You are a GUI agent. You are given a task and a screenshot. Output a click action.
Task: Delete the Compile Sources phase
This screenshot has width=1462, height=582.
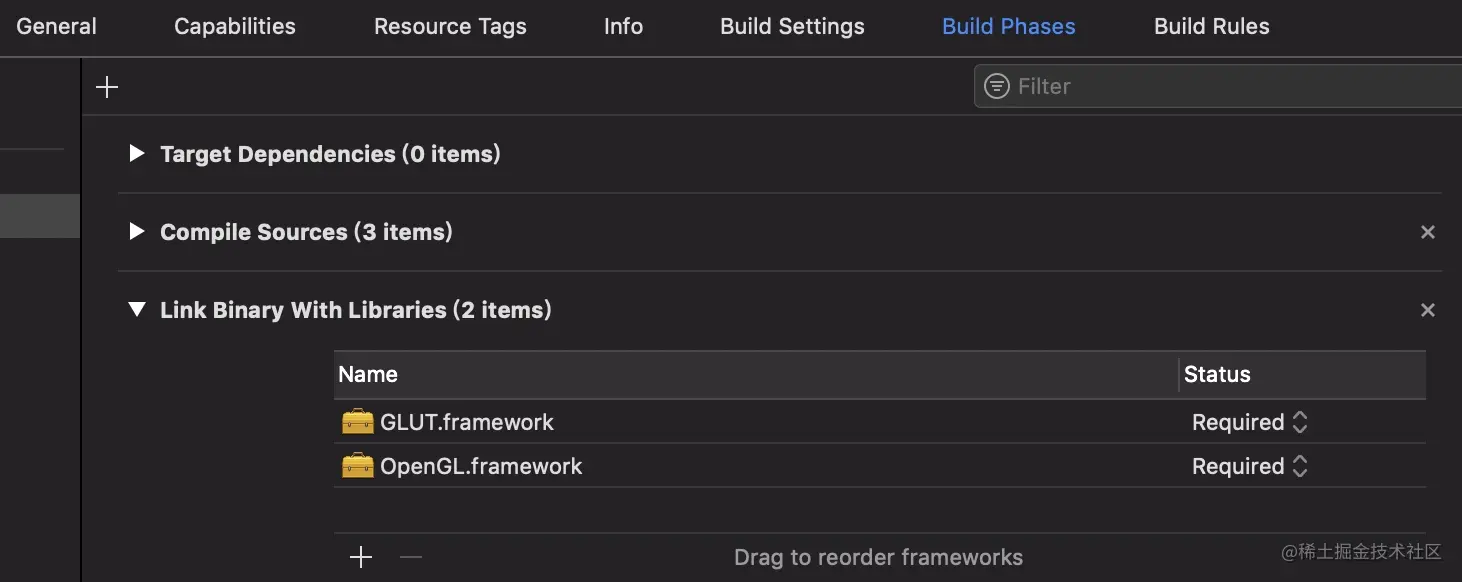[x=1427, y=232]
